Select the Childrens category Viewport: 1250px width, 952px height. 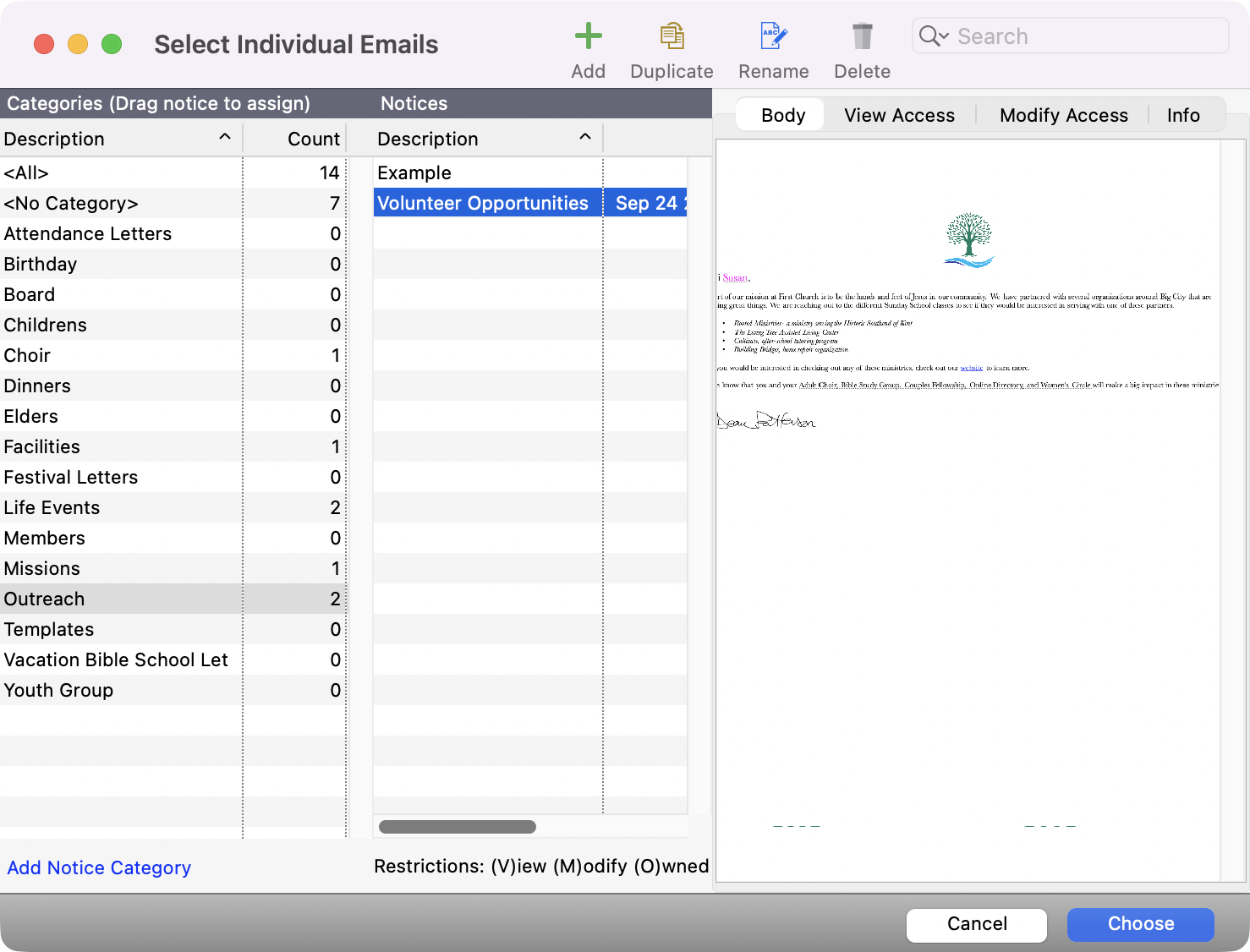point(173,325)
